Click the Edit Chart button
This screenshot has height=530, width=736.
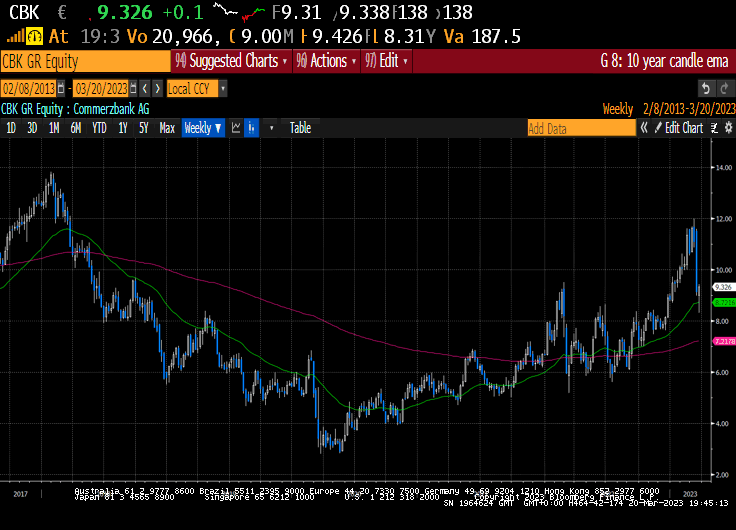coord(679,128)
